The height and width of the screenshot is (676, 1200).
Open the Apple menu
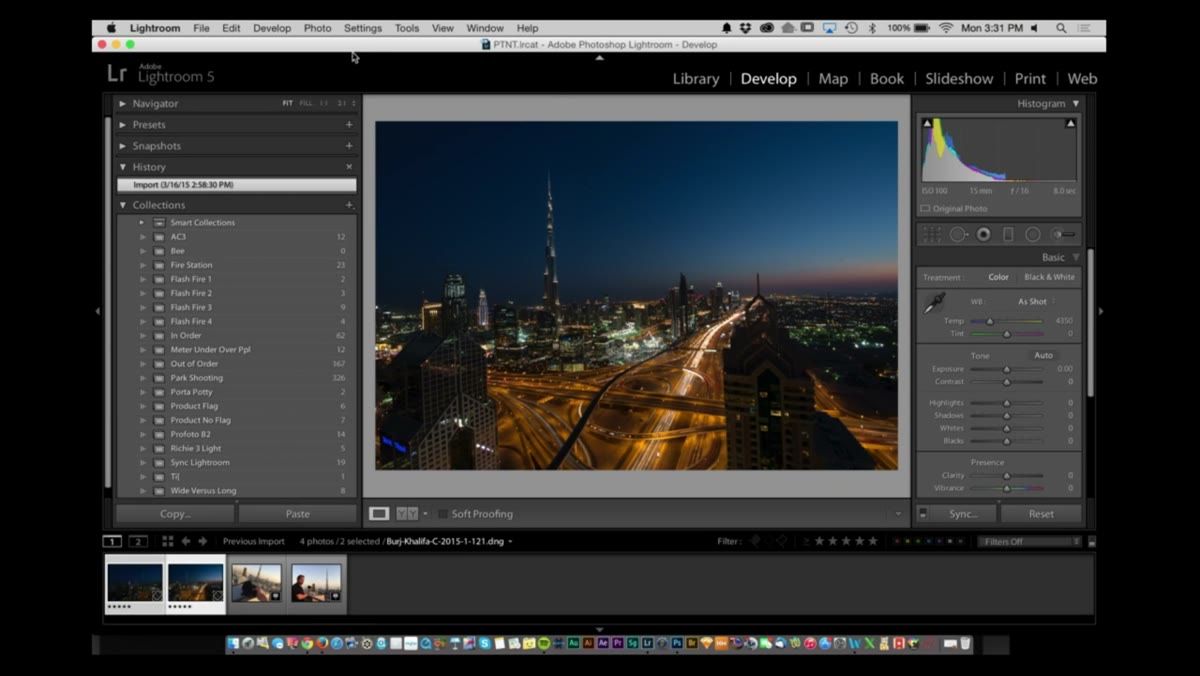point(112,28)
